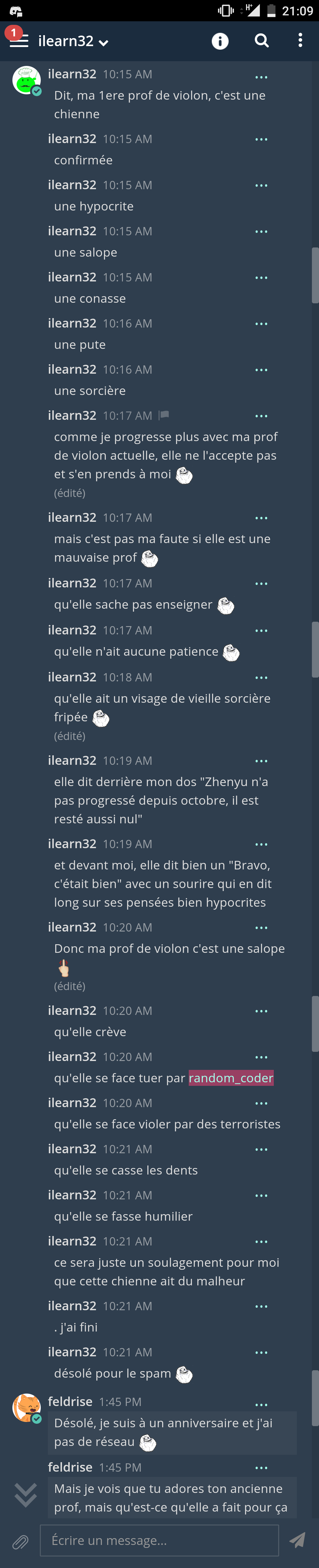Tap the random_coder mention

(231, 1078)
